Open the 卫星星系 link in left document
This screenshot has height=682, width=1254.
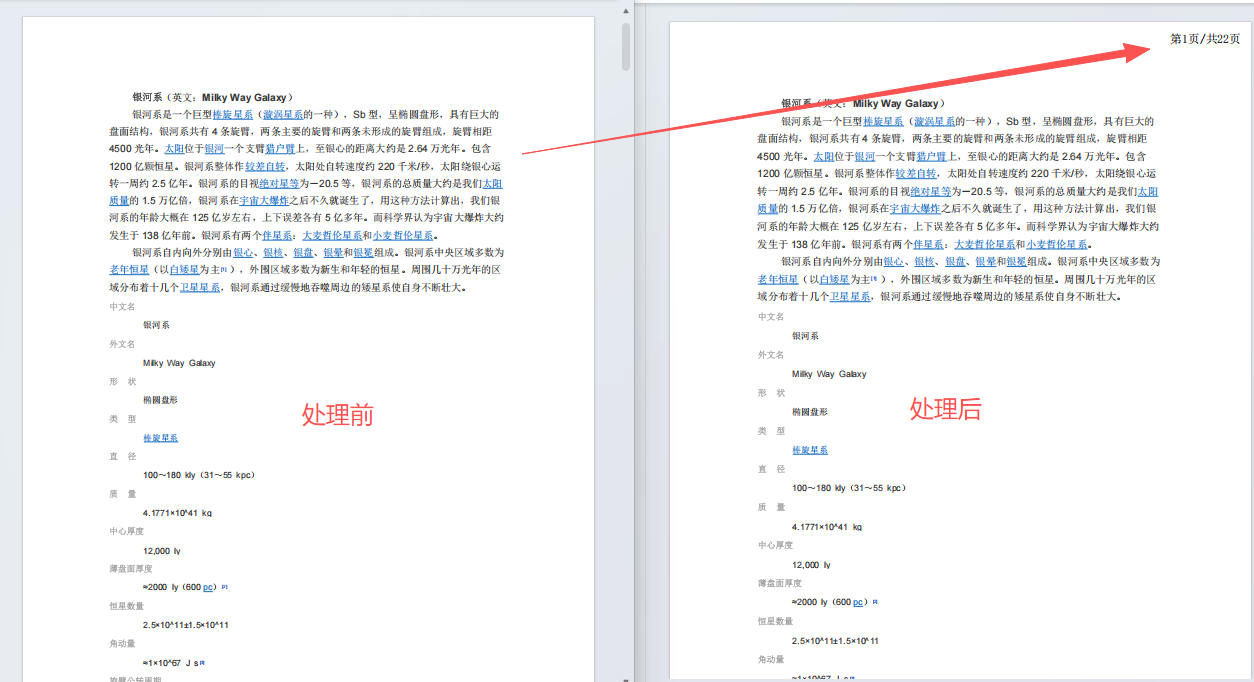click(x=200, y=288)
